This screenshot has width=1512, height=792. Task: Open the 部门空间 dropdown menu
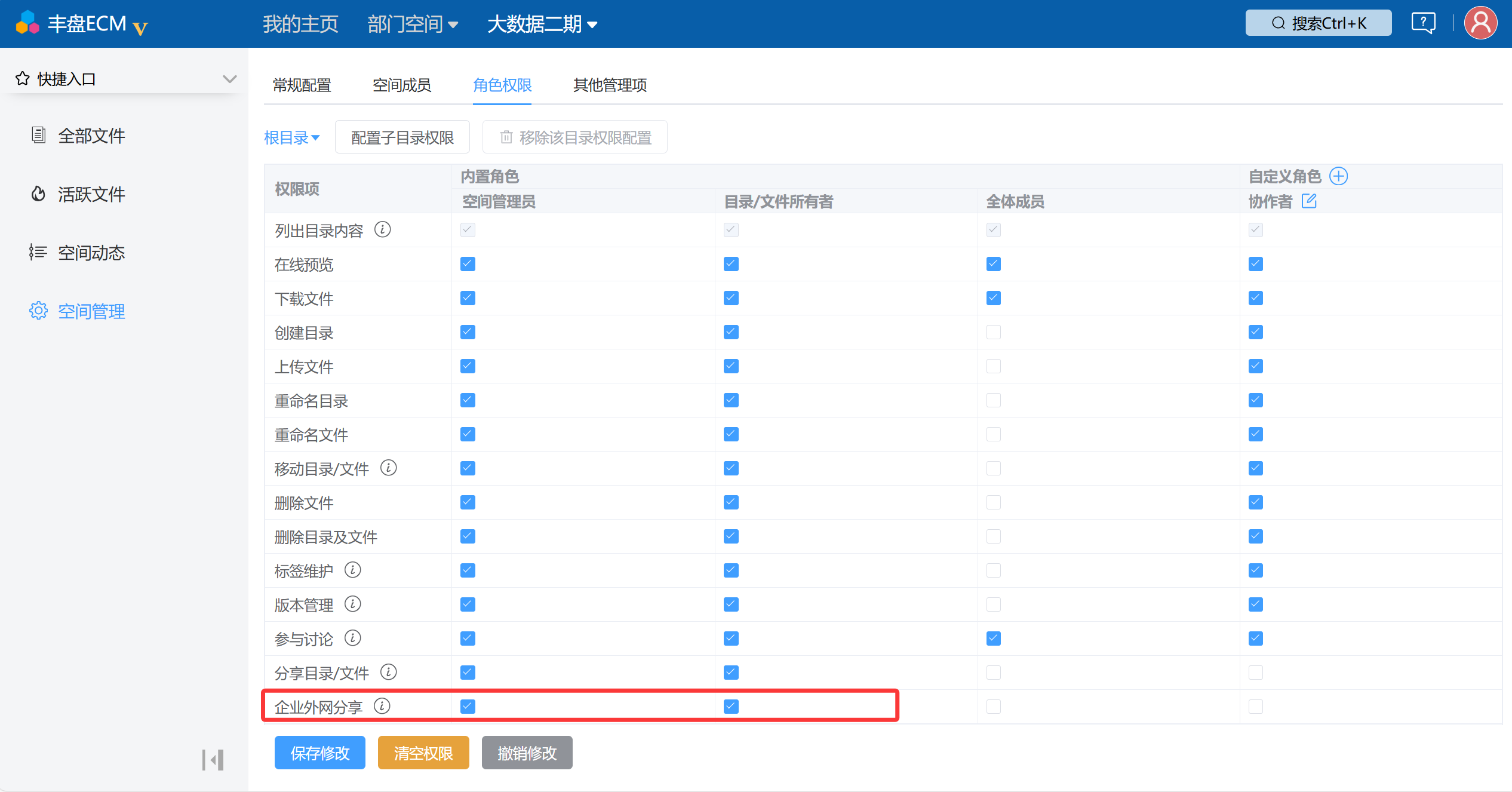pyautogui.click(x=413, y=24)
